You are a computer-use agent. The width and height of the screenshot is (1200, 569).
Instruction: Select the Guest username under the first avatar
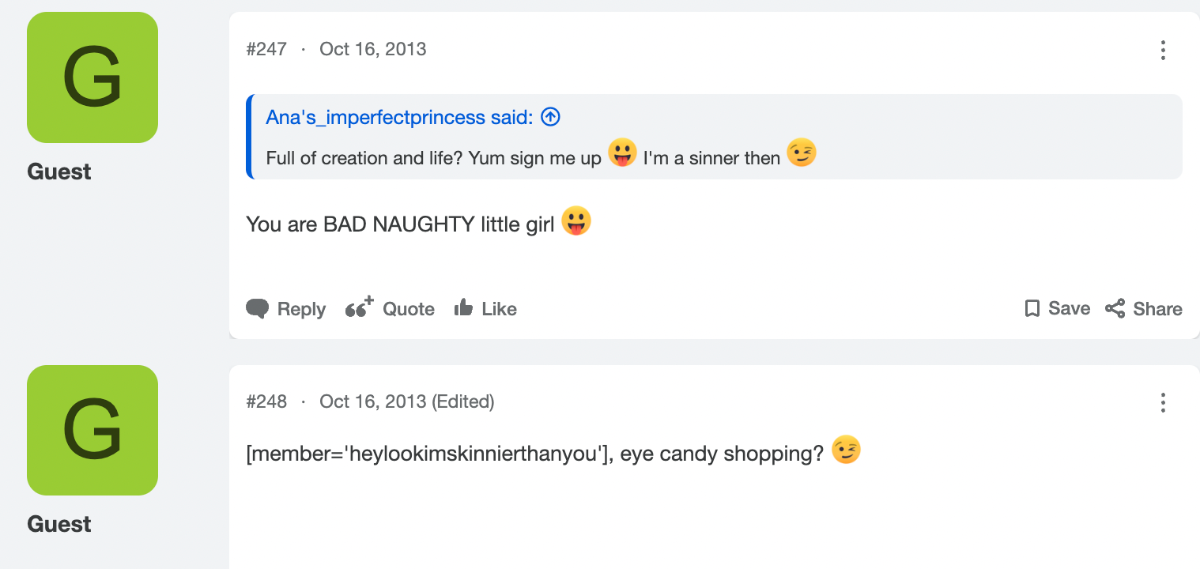(59, 172)
